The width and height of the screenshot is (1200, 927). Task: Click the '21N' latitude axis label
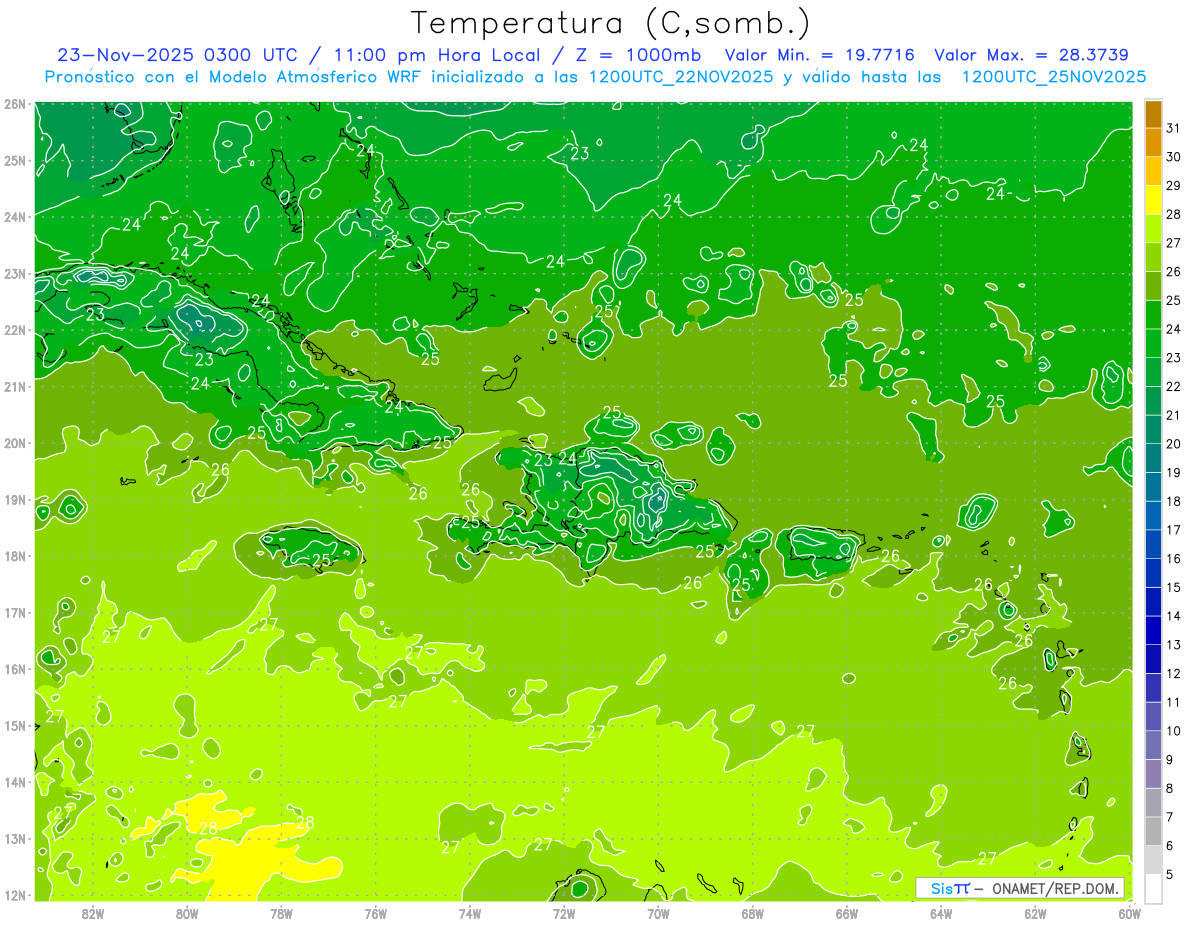(15, 387)
